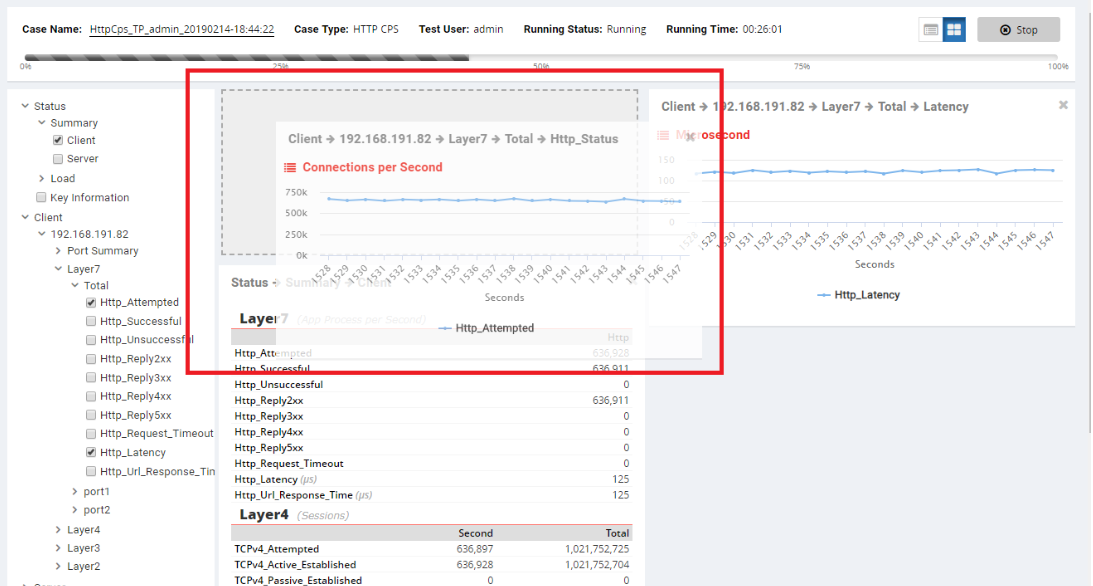Viewport: 1093px width, 586px height.
Task: Enable the Key Information checkbox
Action: pos(41,197)
